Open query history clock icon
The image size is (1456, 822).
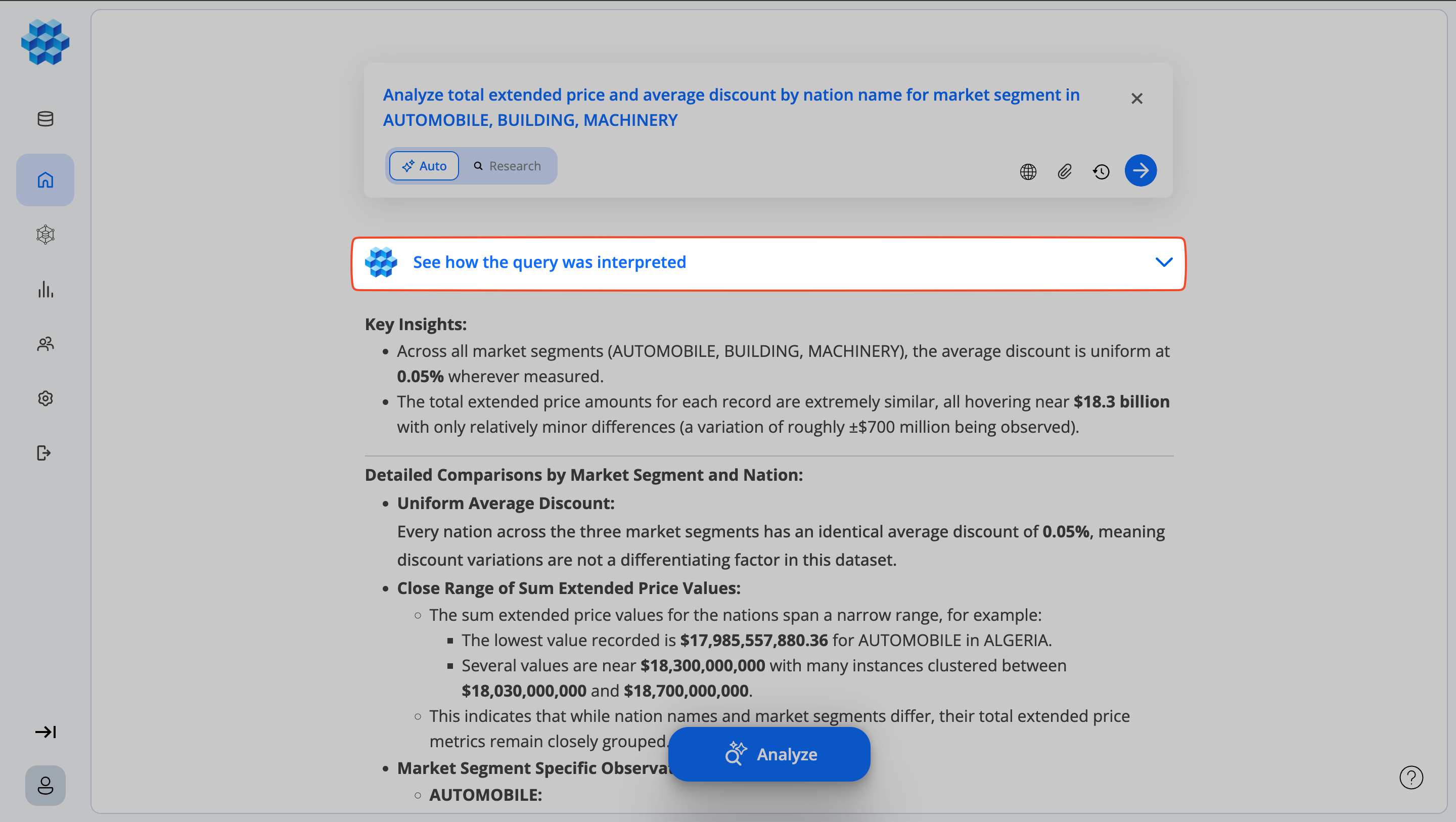pyautogui.click(x=1101, y=171)
